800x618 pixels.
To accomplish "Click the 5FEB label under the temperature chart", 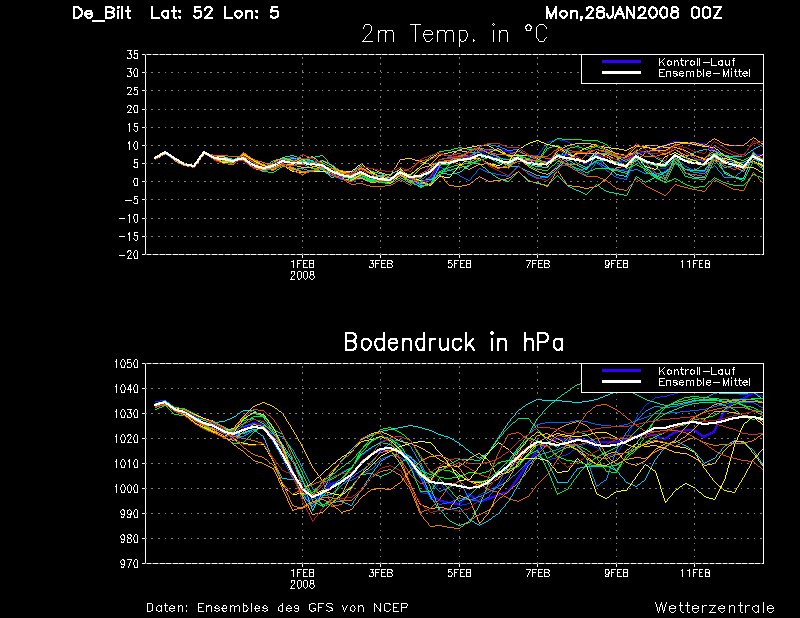I will click(x=459, y=265).
